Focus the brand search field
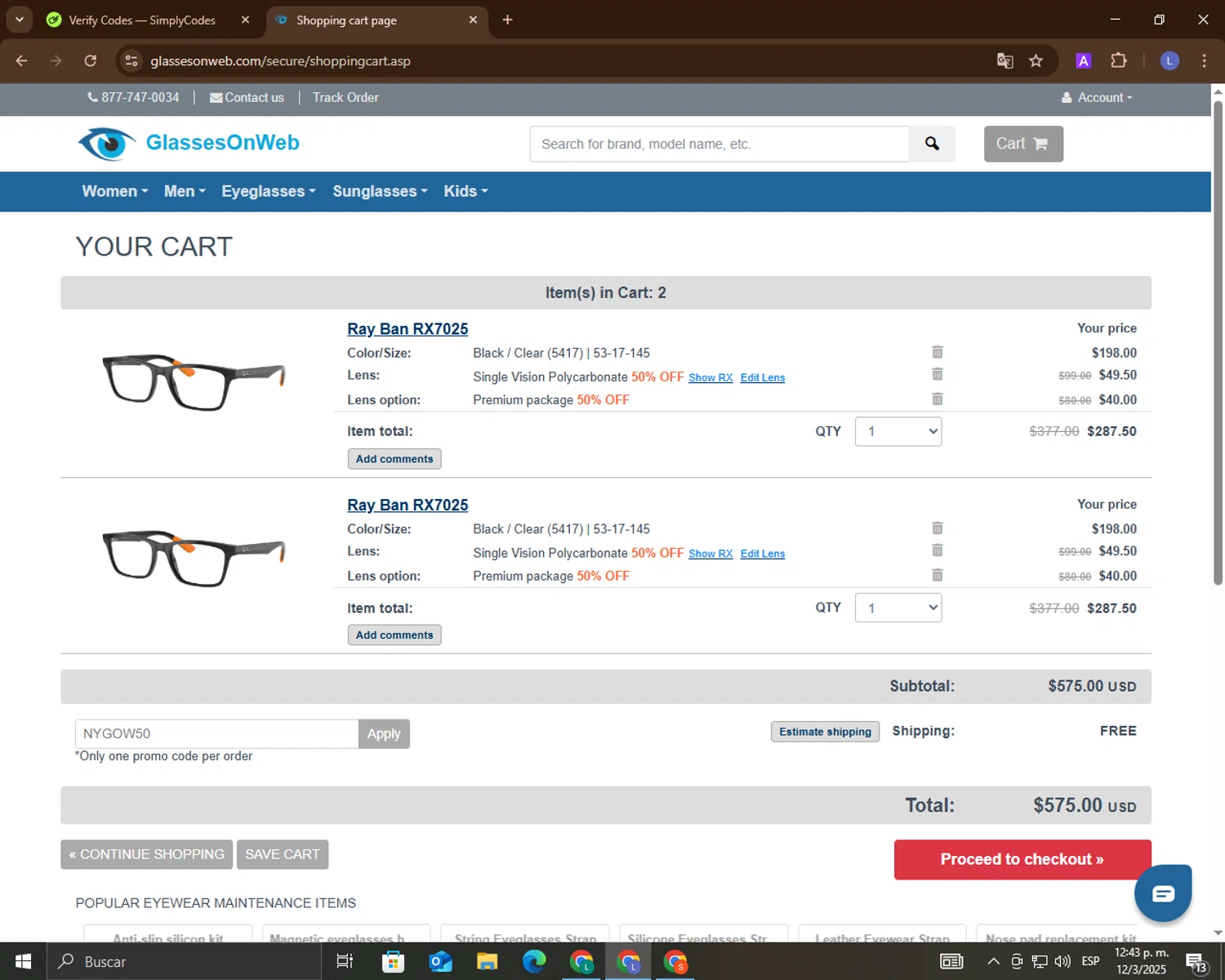Viewport: 1225px width, 980px height. (x=719, y=144)
